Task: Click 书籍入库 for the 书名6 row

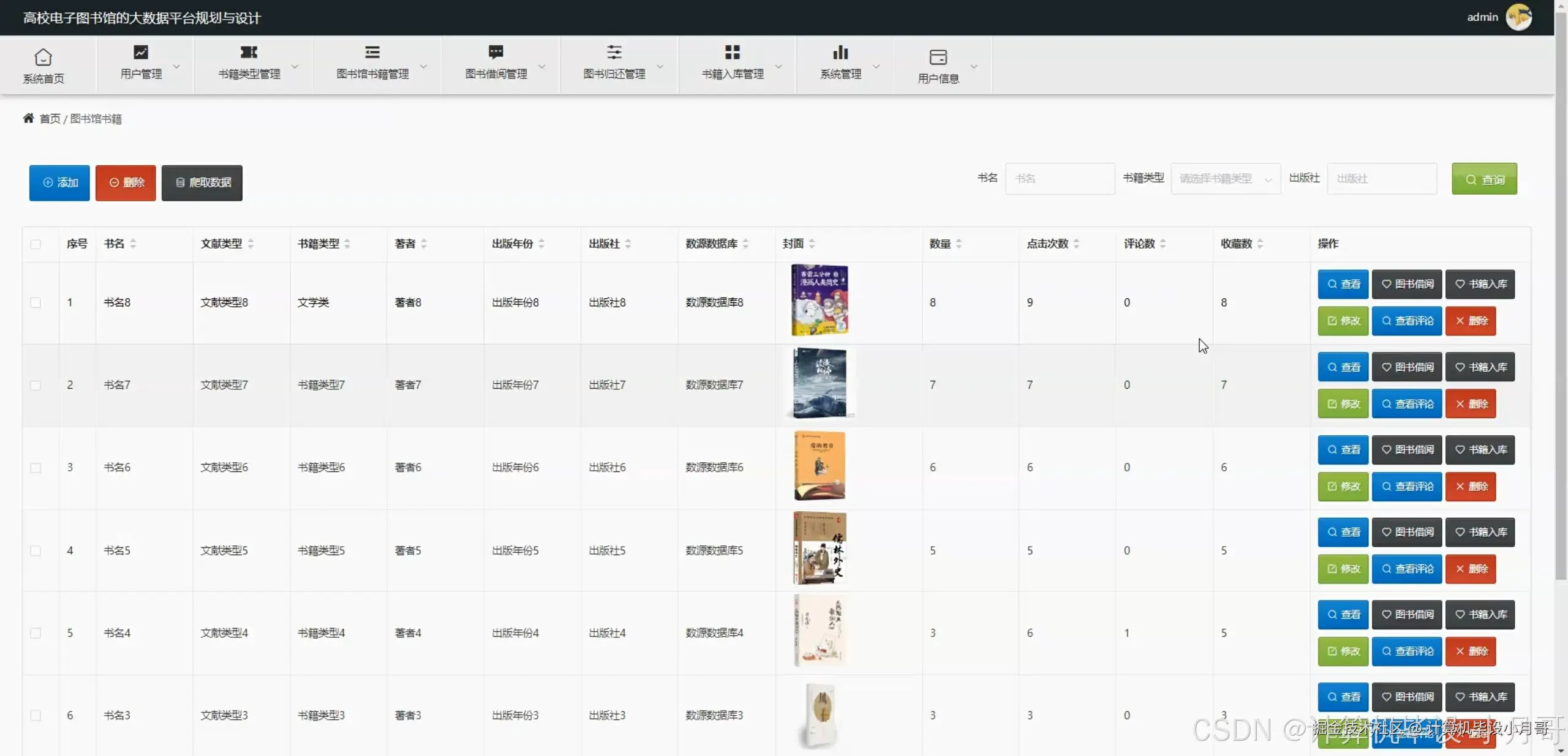Action: (x=1480, y=450)
